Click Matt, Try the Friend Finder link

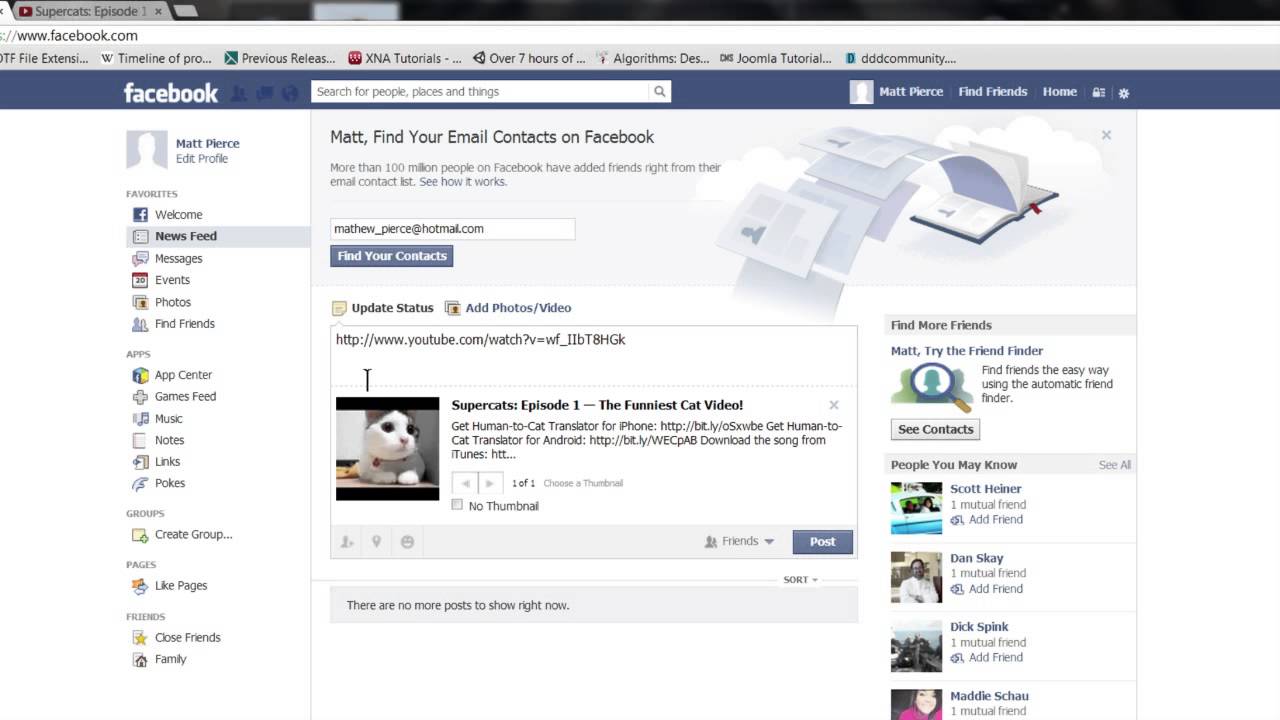tap(967, 351)
